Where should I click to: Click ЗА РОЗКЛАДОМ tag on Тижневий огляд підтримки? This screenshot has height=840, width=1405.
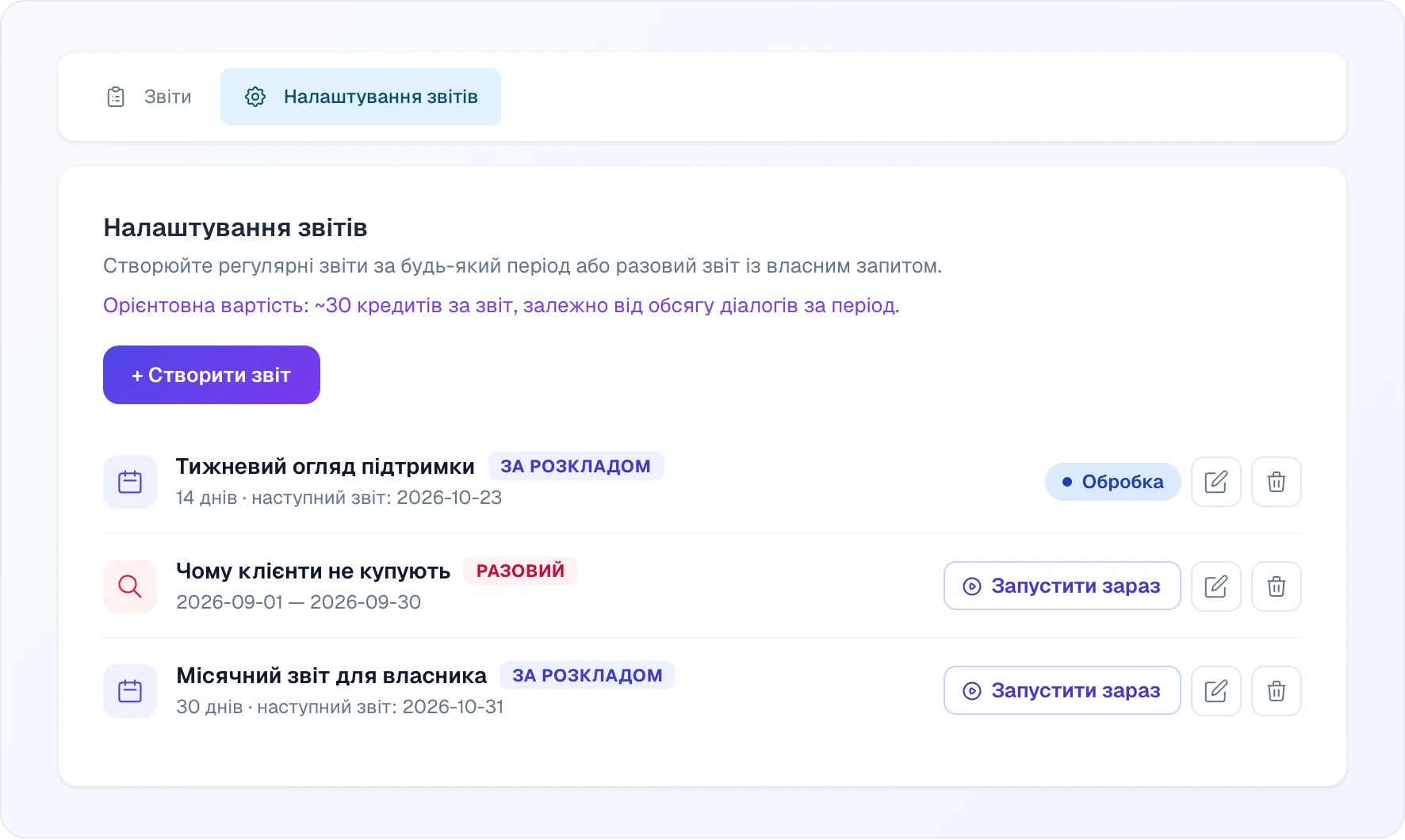click(576, 466)
